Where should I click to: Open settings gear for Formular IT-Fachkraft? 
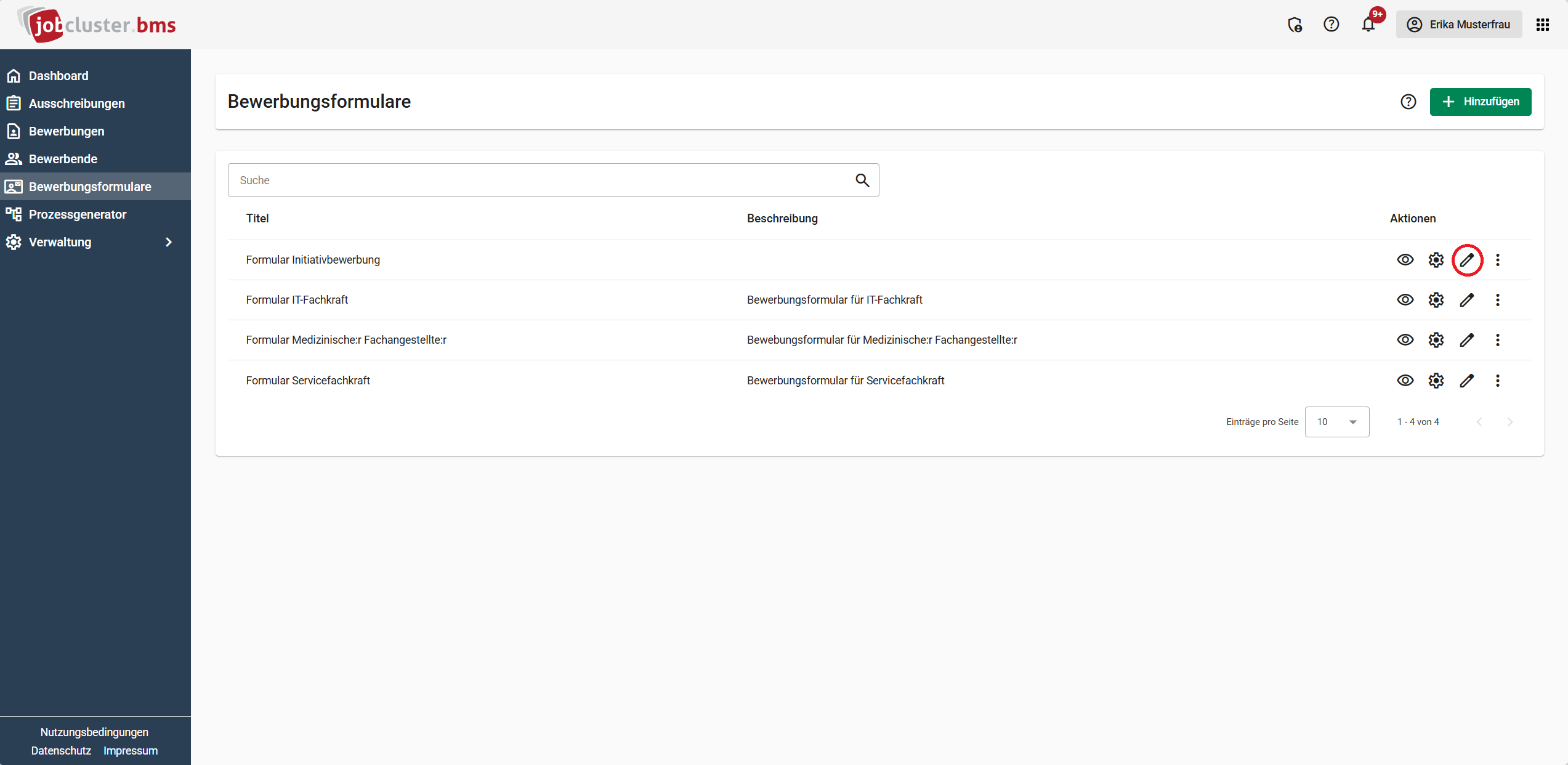click(x=1436, y=300)
